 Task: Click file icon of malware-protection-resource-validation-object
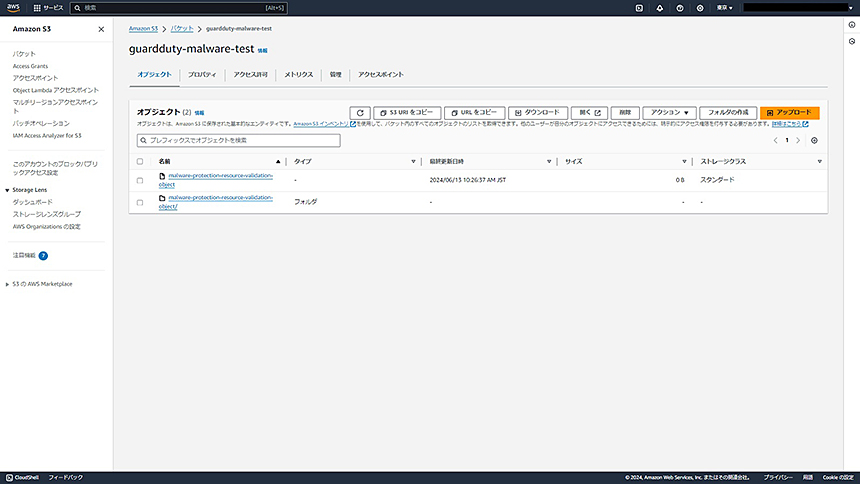(162, 176)
